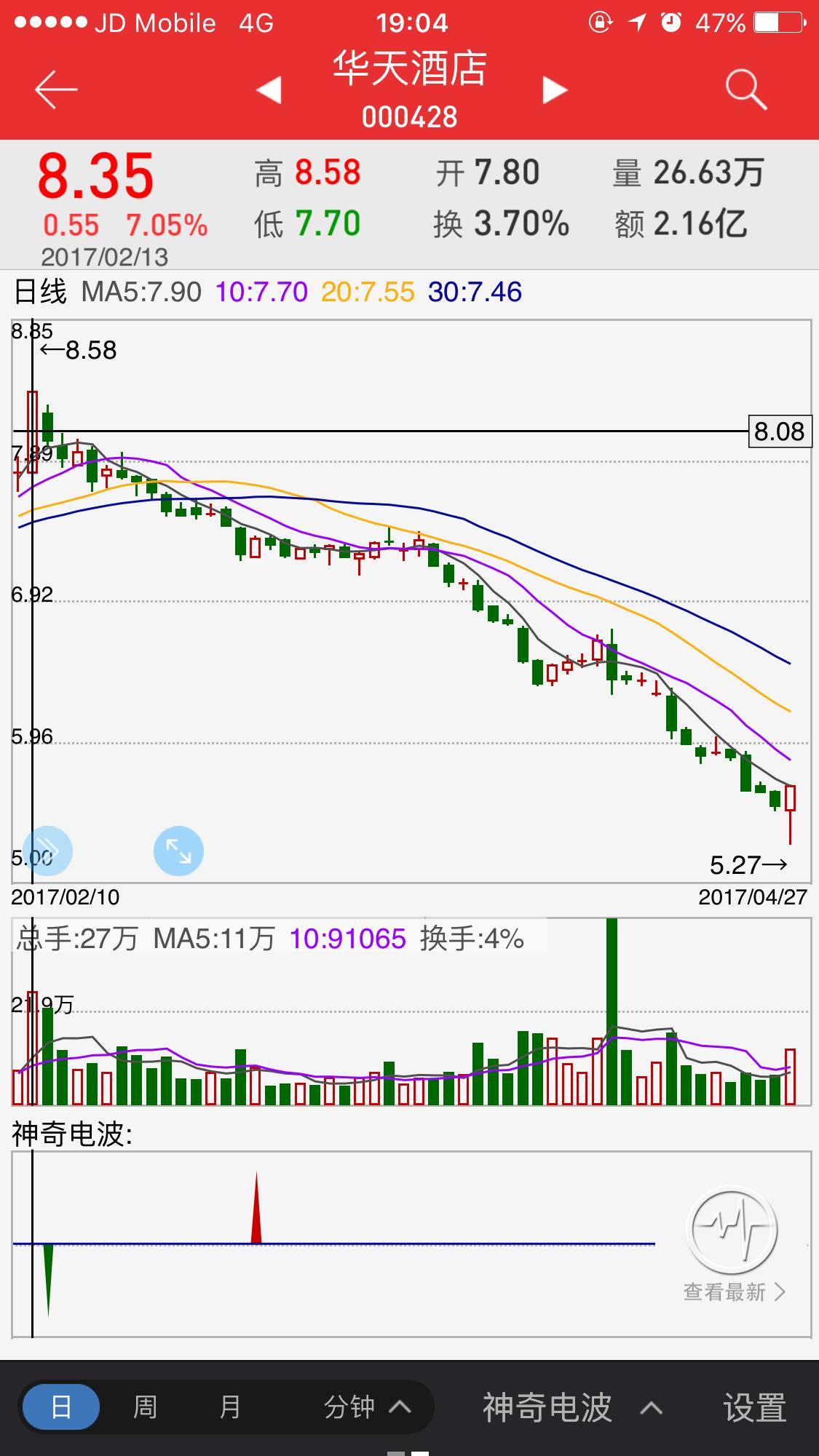
Task: Select the 日 daily chart period
Action: coord(61,1407)
